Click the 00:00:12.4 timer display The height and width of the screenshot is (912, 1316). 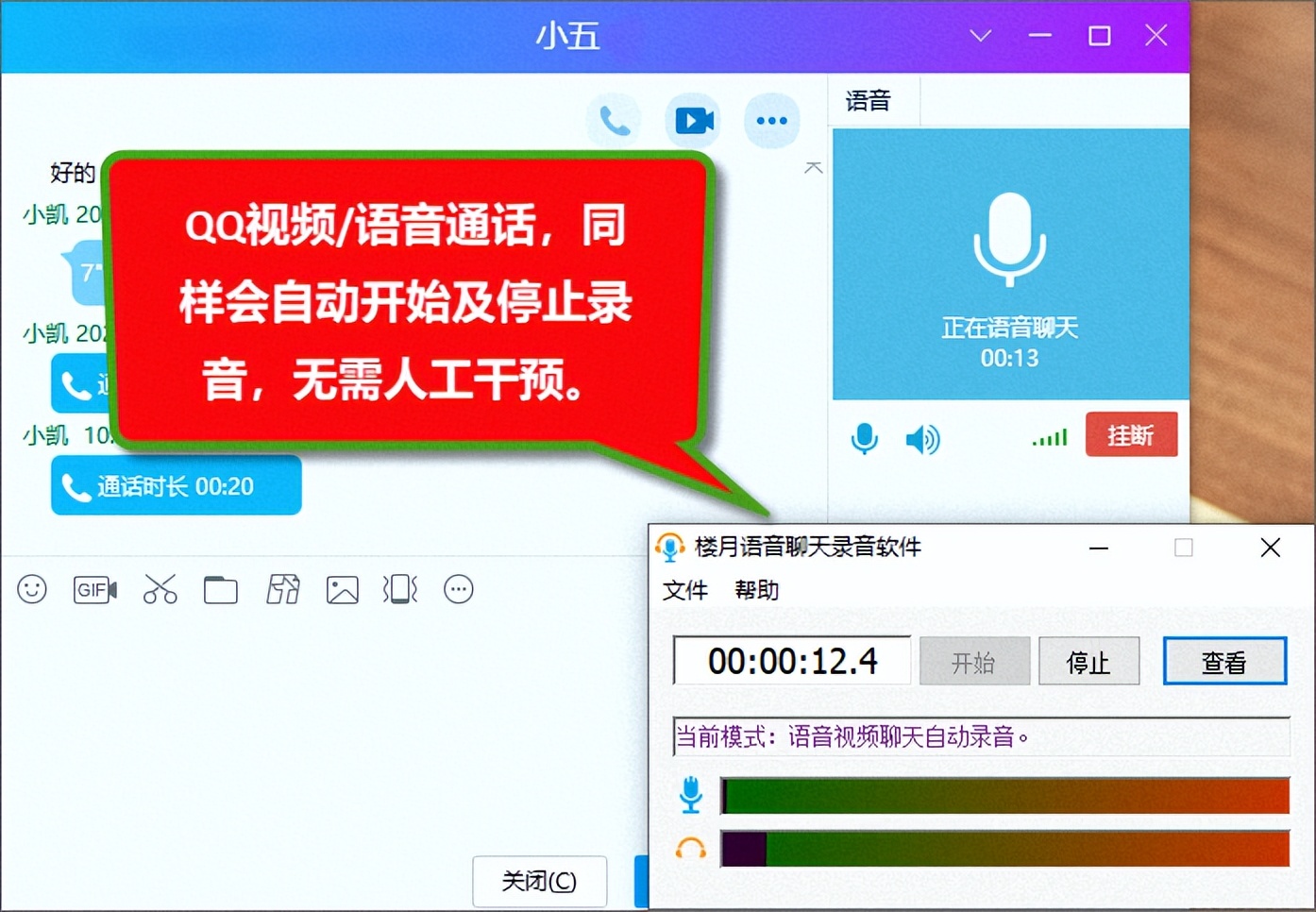pyautogui.click(x=792, y=661)
